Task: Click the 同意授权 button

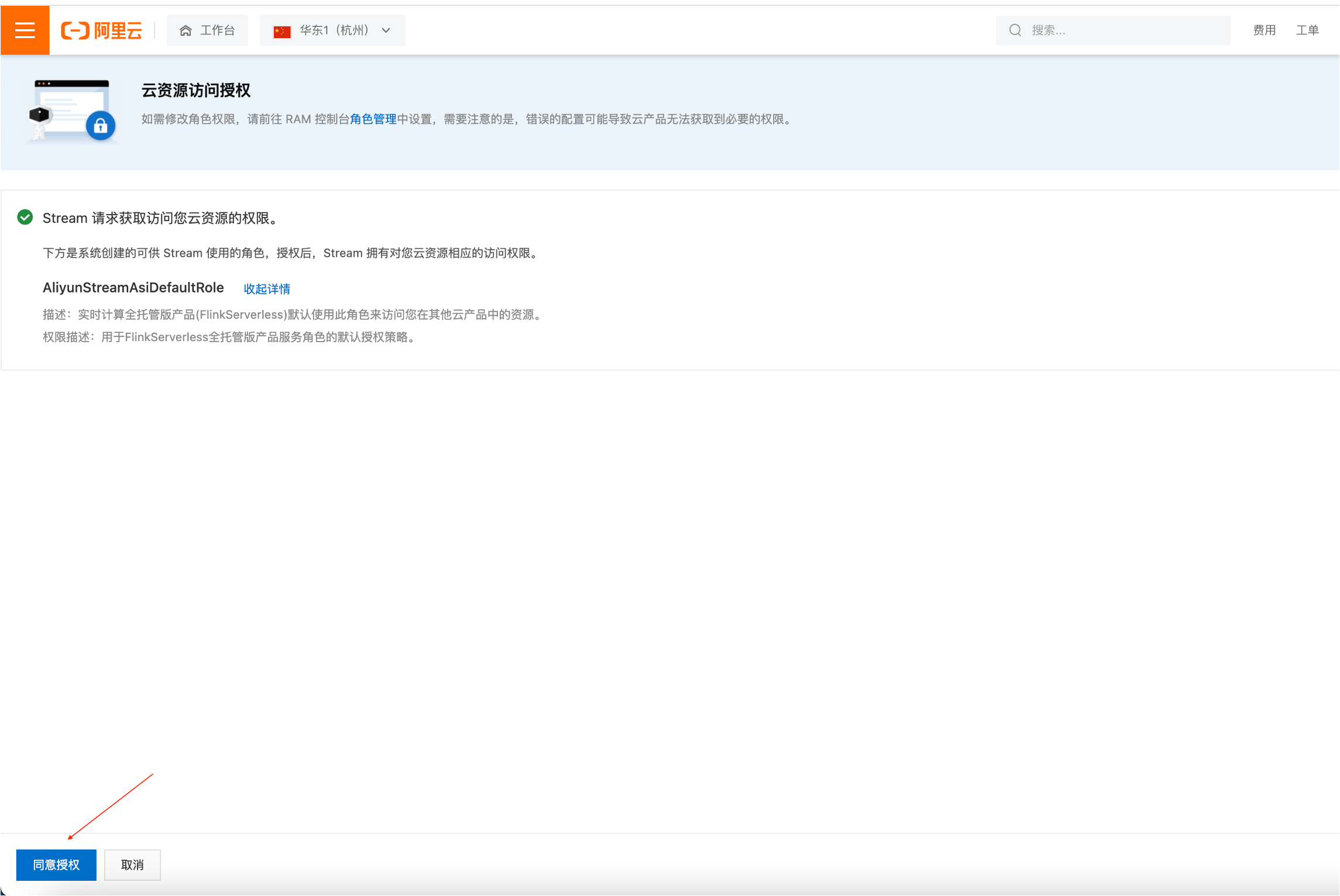Action: (x=56, y=865)
